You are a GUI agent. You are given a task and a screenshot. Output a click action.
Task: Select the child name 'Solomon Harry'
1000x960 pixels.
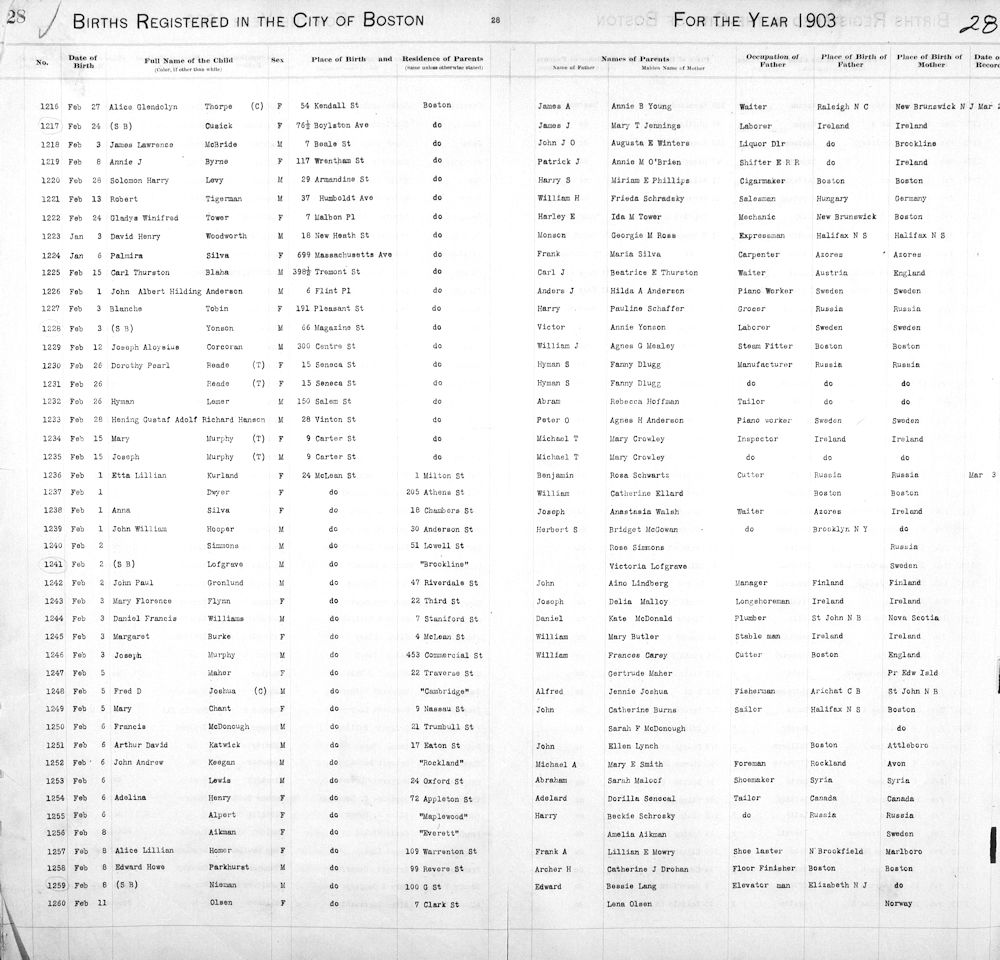coord(139,181)
